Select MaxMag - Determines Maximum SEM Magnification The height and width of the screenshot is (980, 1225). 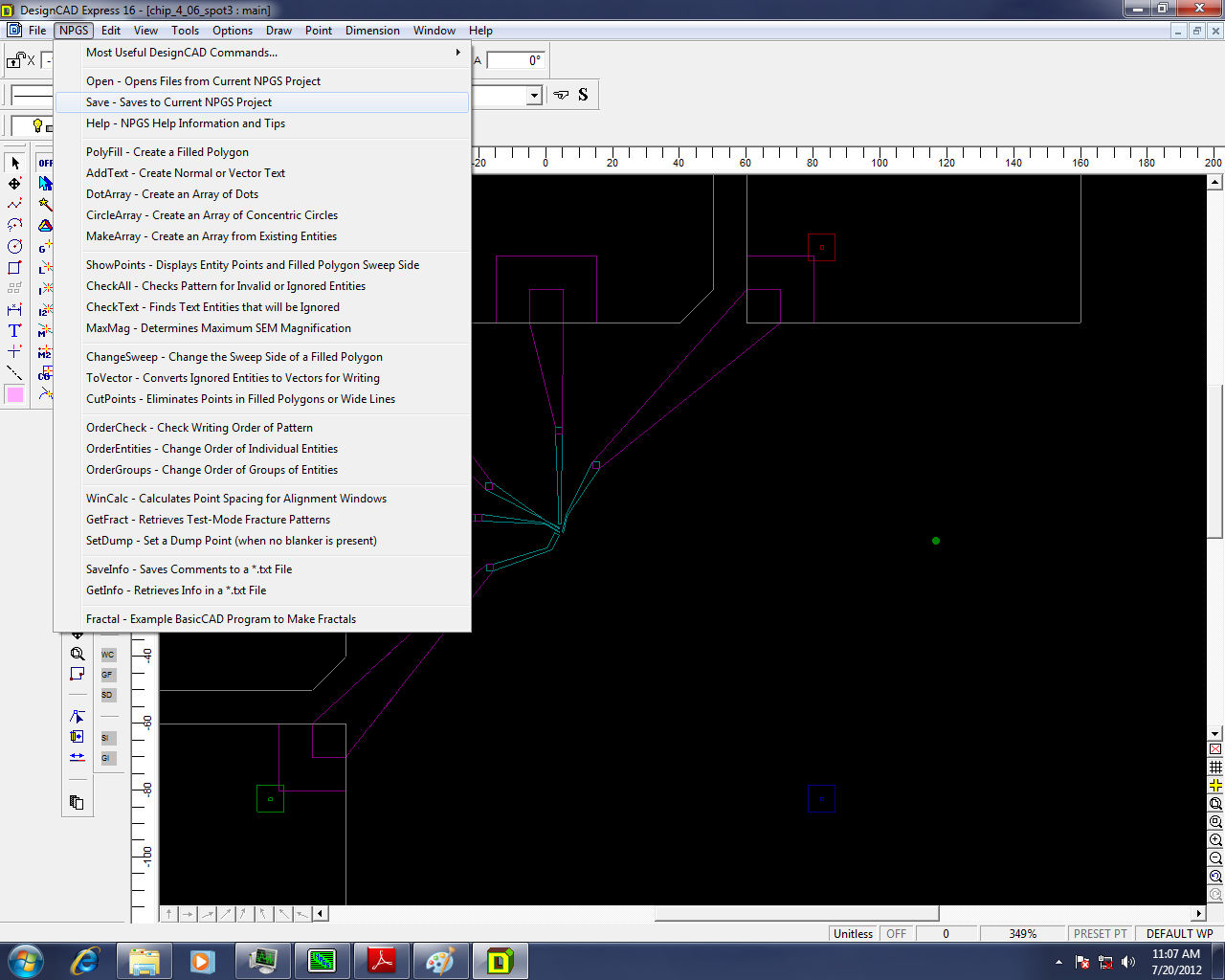(263, 328)
